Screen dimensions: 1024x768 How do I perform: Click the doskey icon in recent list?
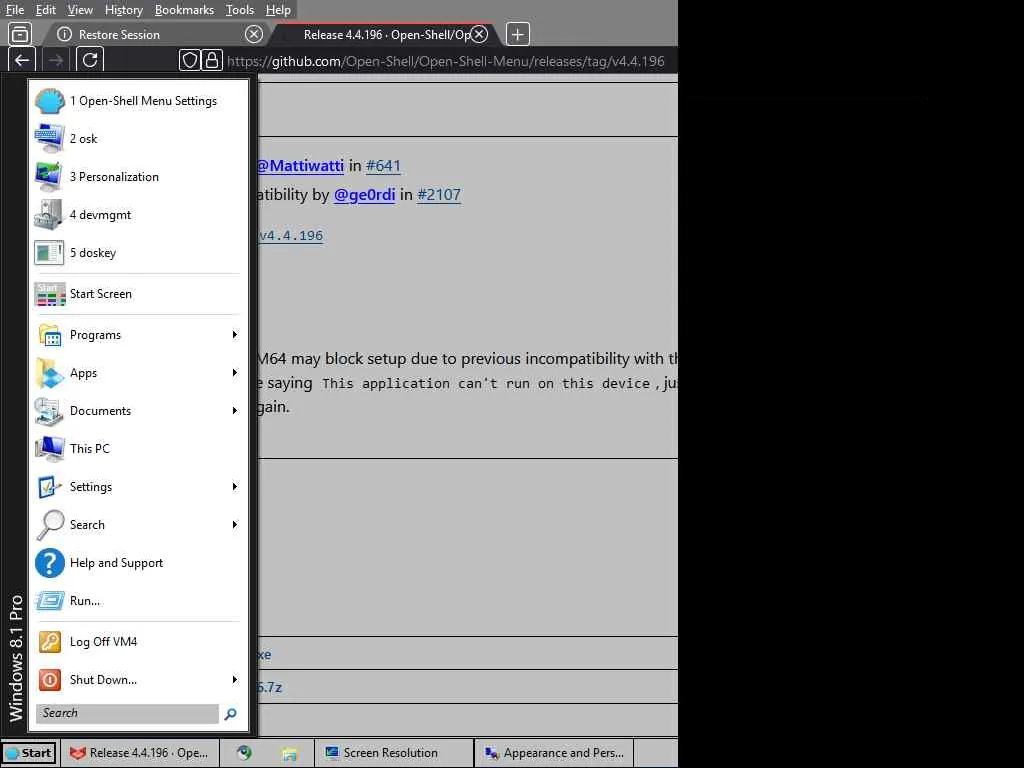pyautogui.click(x=50, y=253)
